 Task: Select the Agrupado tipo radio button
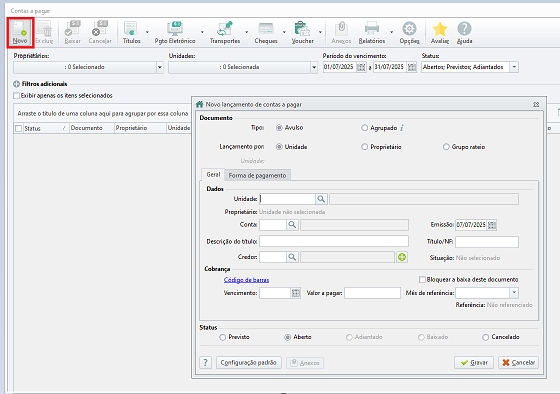[x=364, y=128]
